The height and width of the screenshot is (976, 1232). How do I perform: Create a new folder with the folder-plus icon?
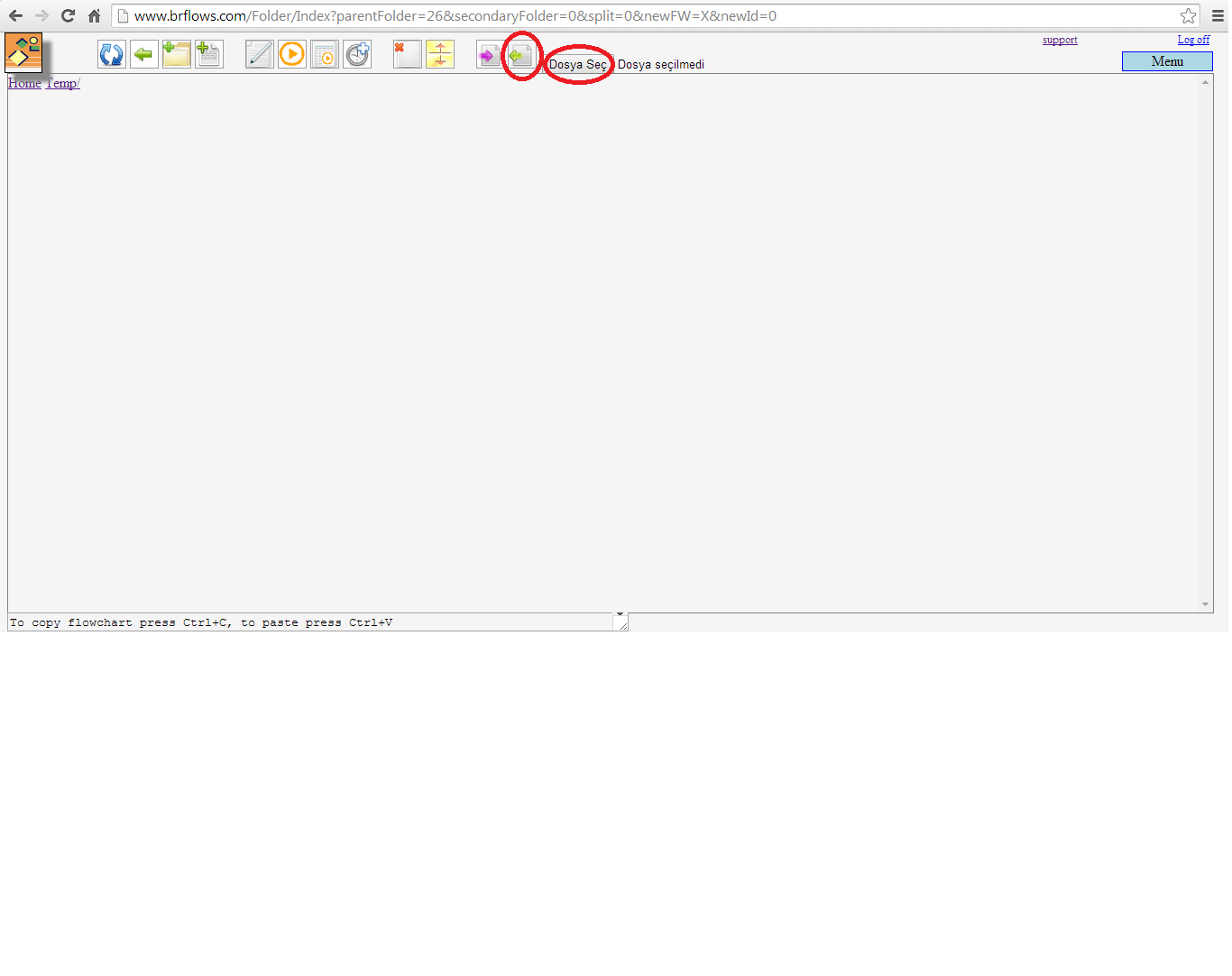[177, 55]
